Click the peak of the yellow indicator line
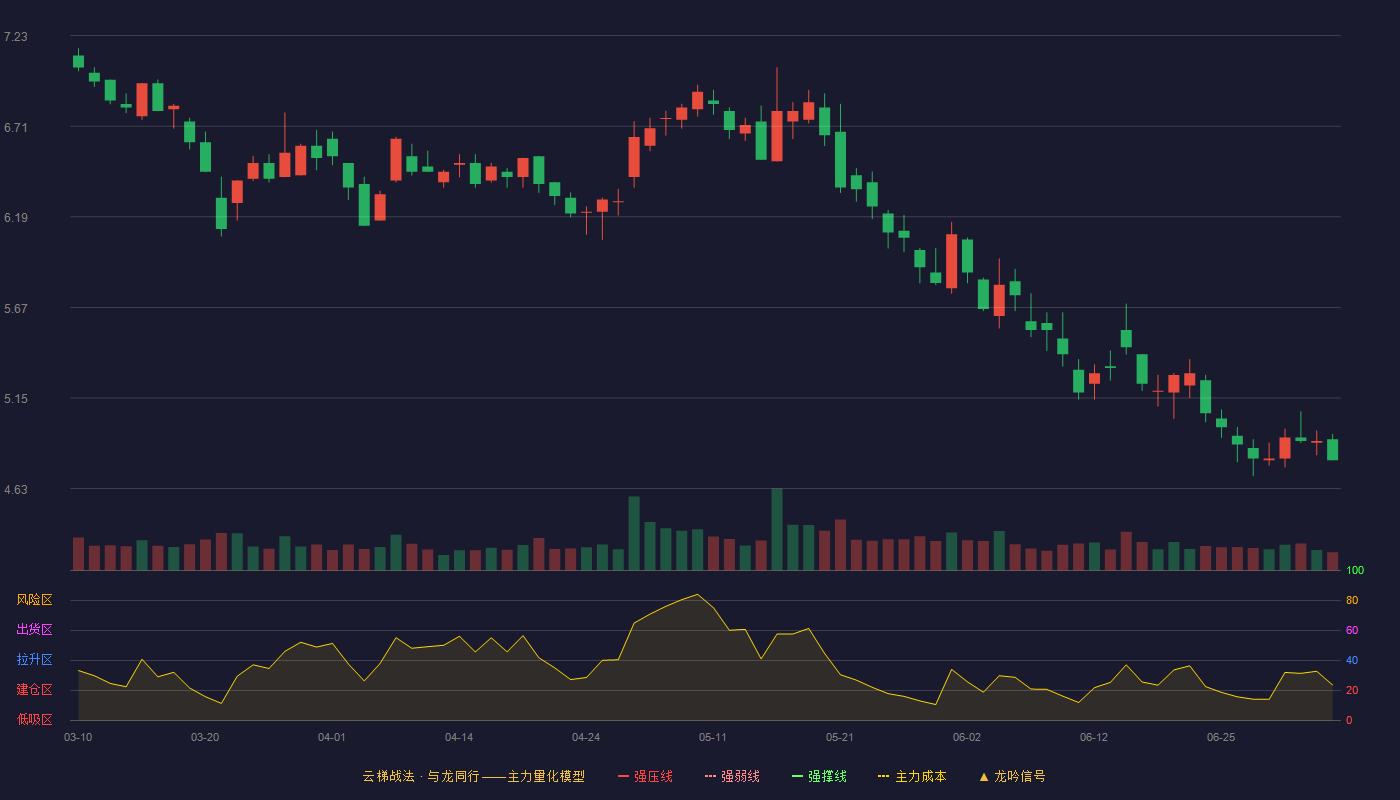 [697, 594]
